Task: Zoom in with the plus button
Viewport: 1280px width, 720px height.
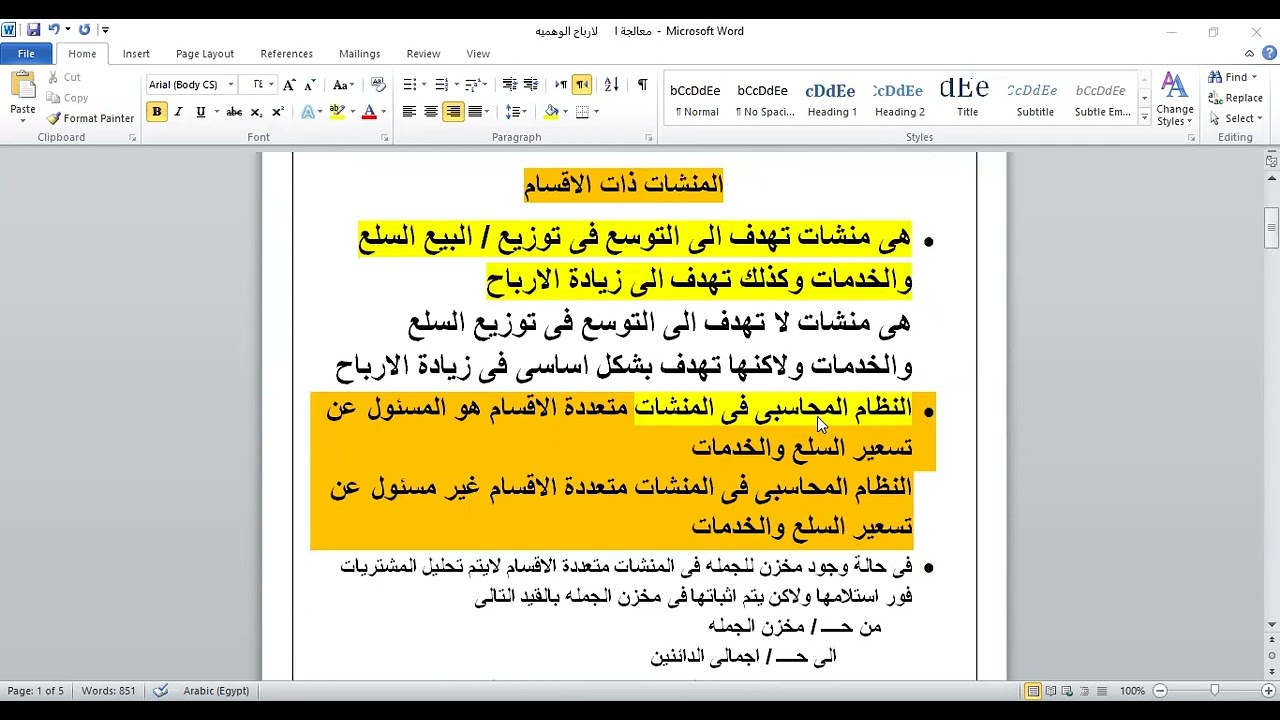Action: [1269, 691]
